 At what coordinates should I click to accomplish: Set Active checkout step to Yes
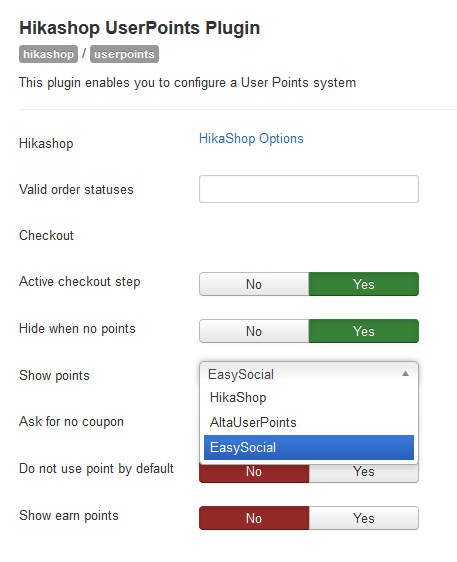coord(363,284)
